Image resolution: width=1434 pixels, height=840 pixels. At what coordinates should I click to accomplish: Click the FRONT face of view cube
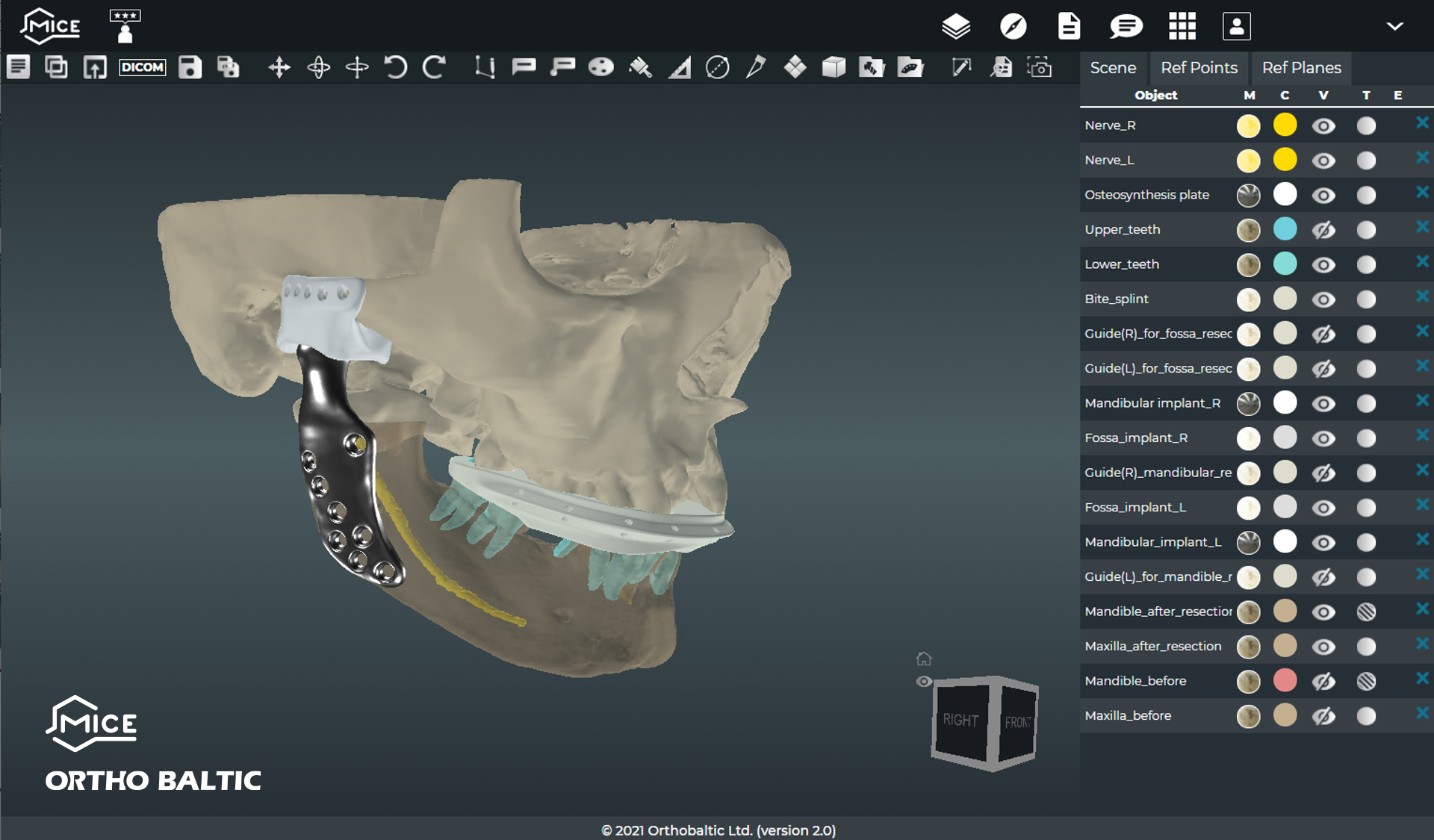point(1017,722)
